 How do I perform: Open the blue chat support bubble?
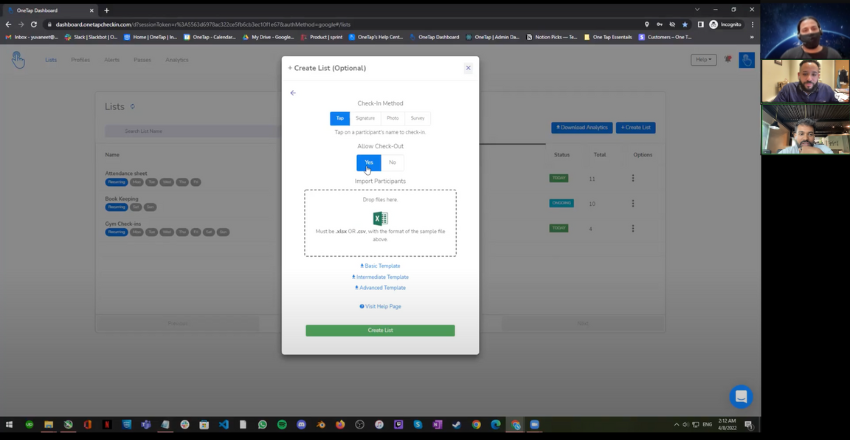coord(740,396)
